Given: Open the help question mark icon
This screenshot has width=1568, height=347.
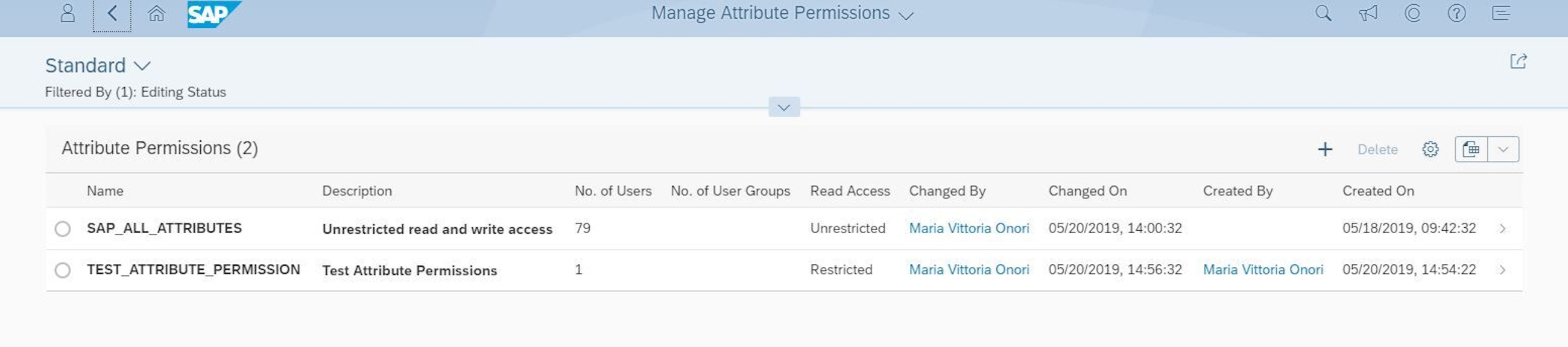Looking at the screenshot, I should coord(1456,13).
